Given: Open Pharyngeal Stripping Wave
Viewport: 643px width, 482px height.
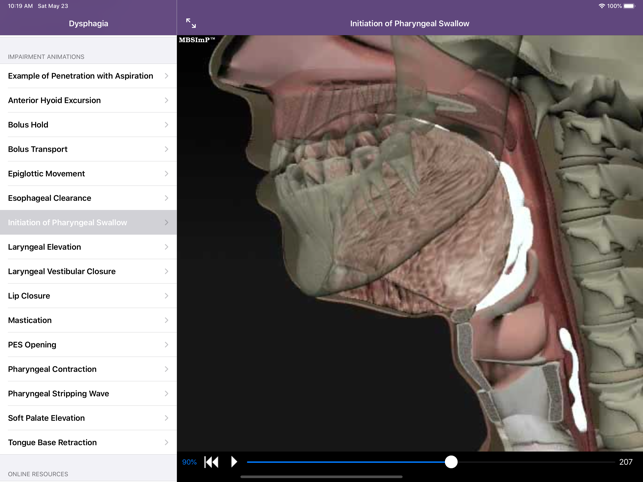Looking at the screenshot, I should point(58,394).
